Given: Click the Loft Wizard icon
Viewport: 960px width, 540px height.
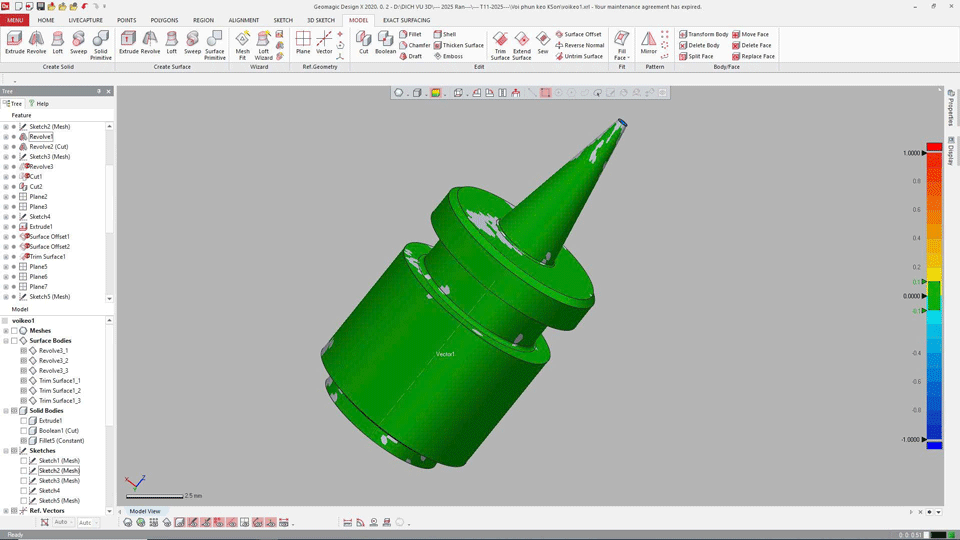Looking at the screenshot, I should (263, 43).
